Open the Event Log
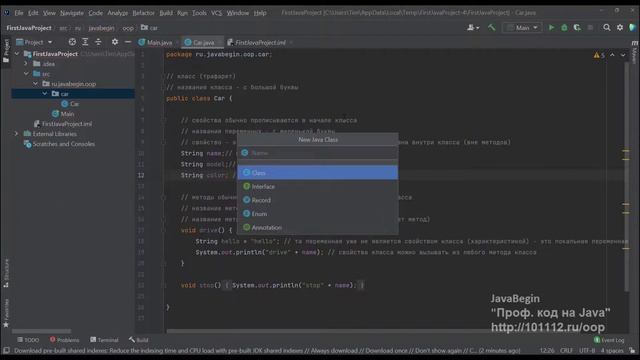This screenshot has width=640, height=360. point(609,340)
